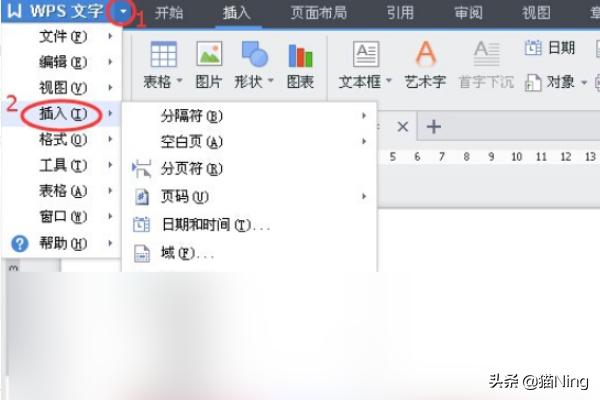The image size is (600, 400).
Task: Open the 表格 (A) menu item
Action: tap(63, 191)
